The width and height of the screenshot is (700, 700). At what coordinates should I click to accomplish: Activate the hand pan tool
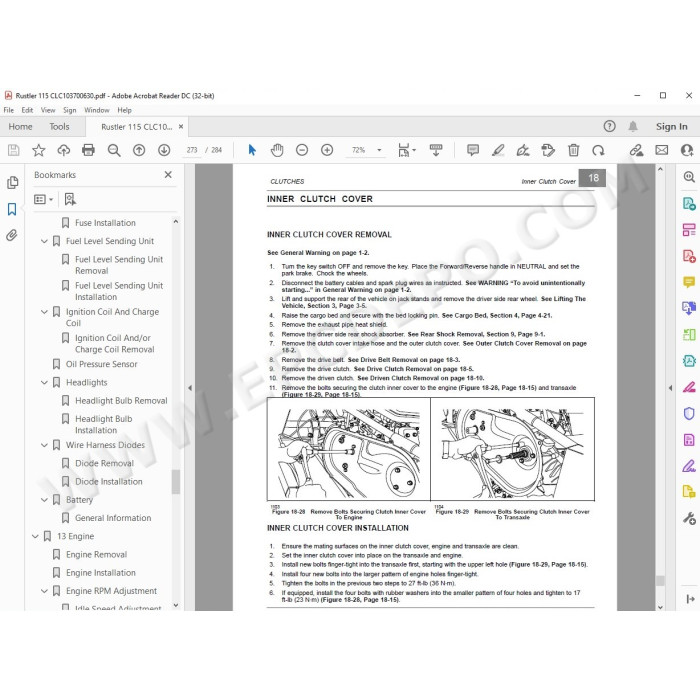click(277, 150)
